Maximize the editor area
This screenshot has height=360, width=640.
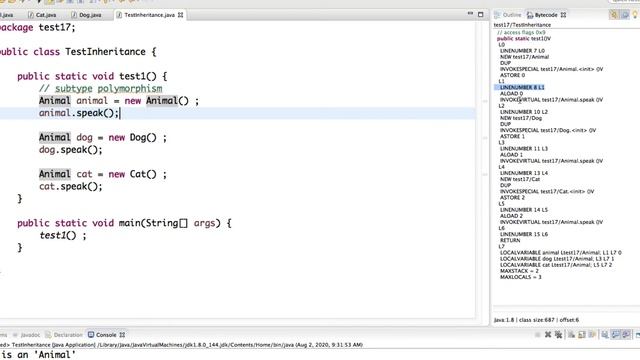tap(481, 15)
